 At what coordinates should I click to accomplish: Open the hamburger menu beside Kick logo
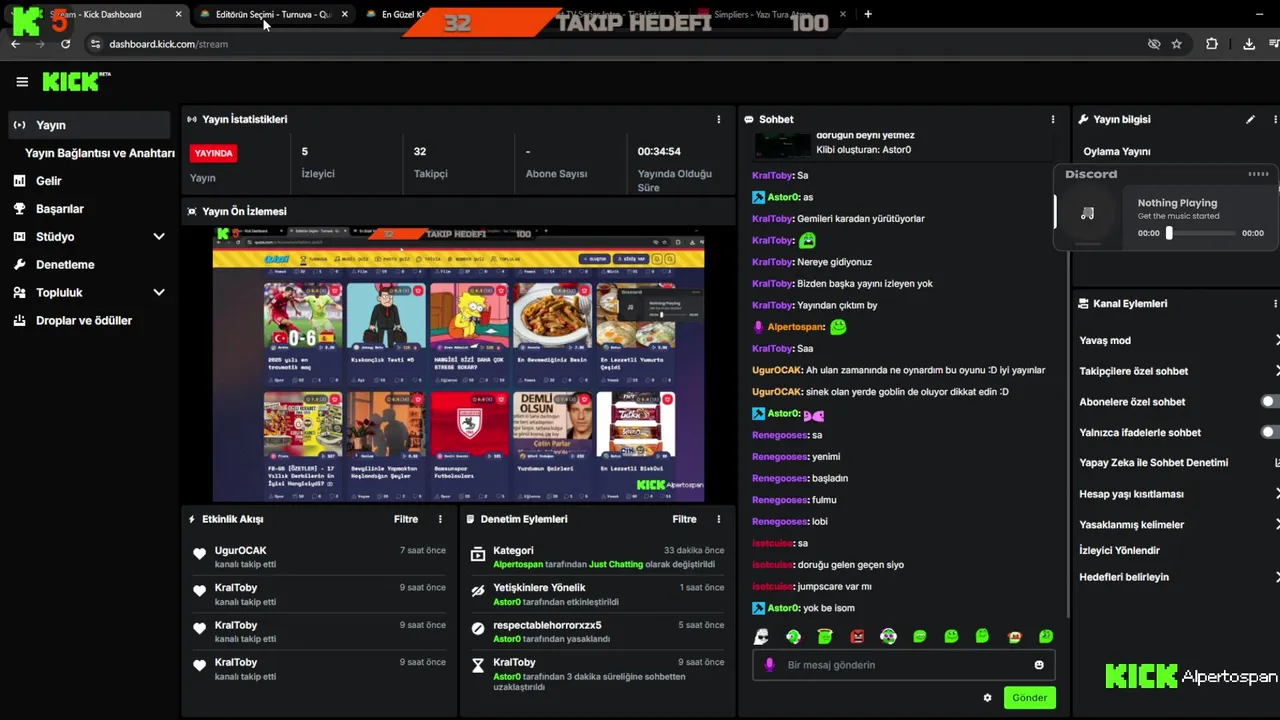pyautogui.click(x=22, y=82)
